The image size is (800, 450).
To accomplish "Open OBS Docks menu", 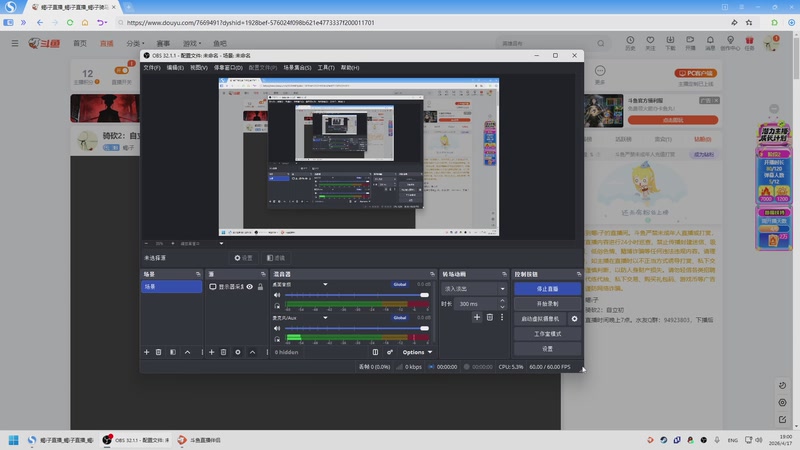I will 228,67.
